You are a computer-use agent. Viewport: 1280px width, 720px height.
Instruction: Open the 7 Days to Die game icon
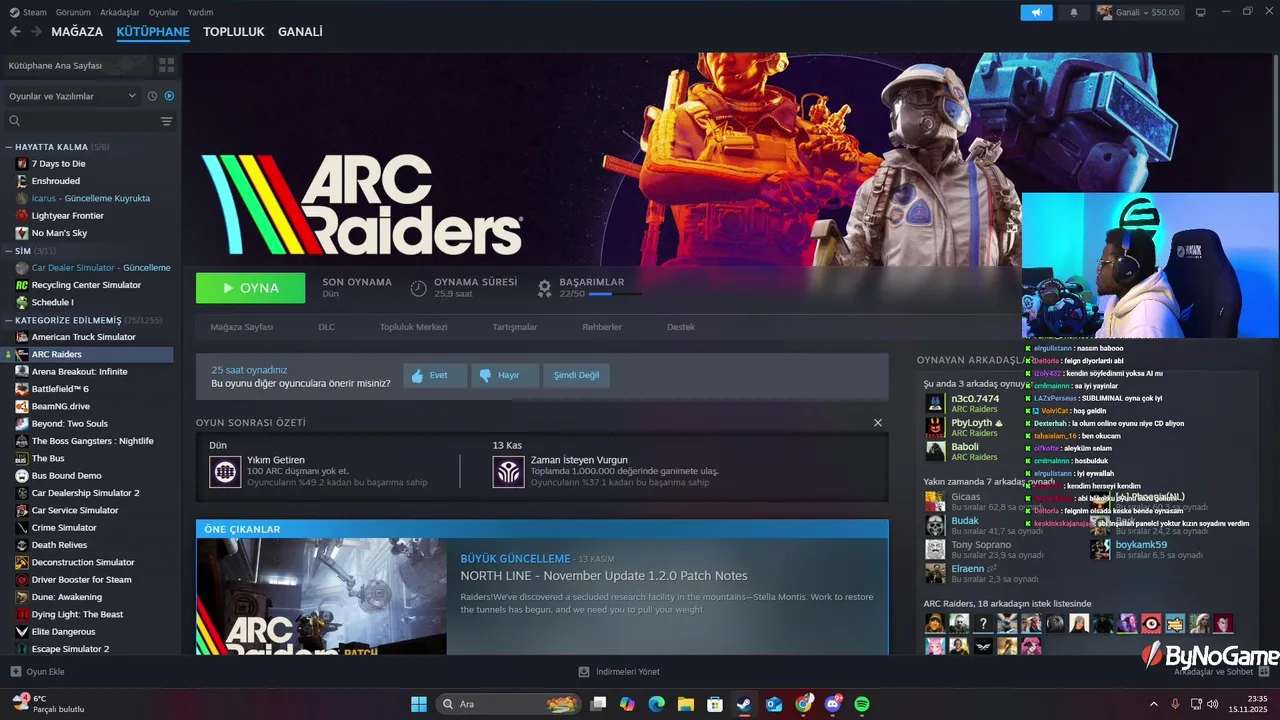coord(22,163)
